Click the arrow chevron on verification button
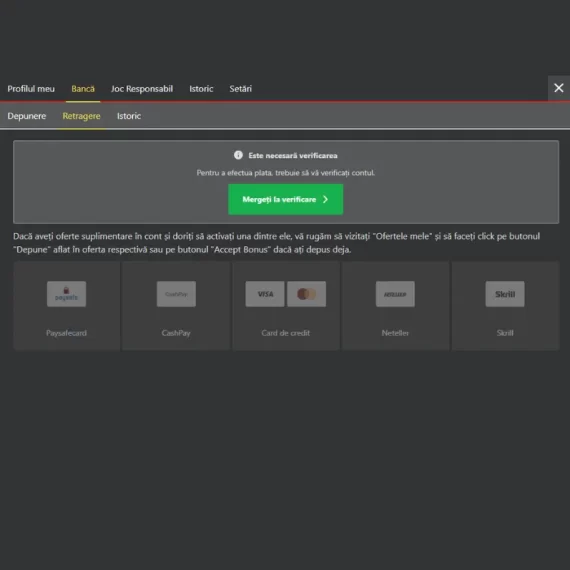Image resolution: width=570 pixels, height=570 pixels. click(325, 199)
